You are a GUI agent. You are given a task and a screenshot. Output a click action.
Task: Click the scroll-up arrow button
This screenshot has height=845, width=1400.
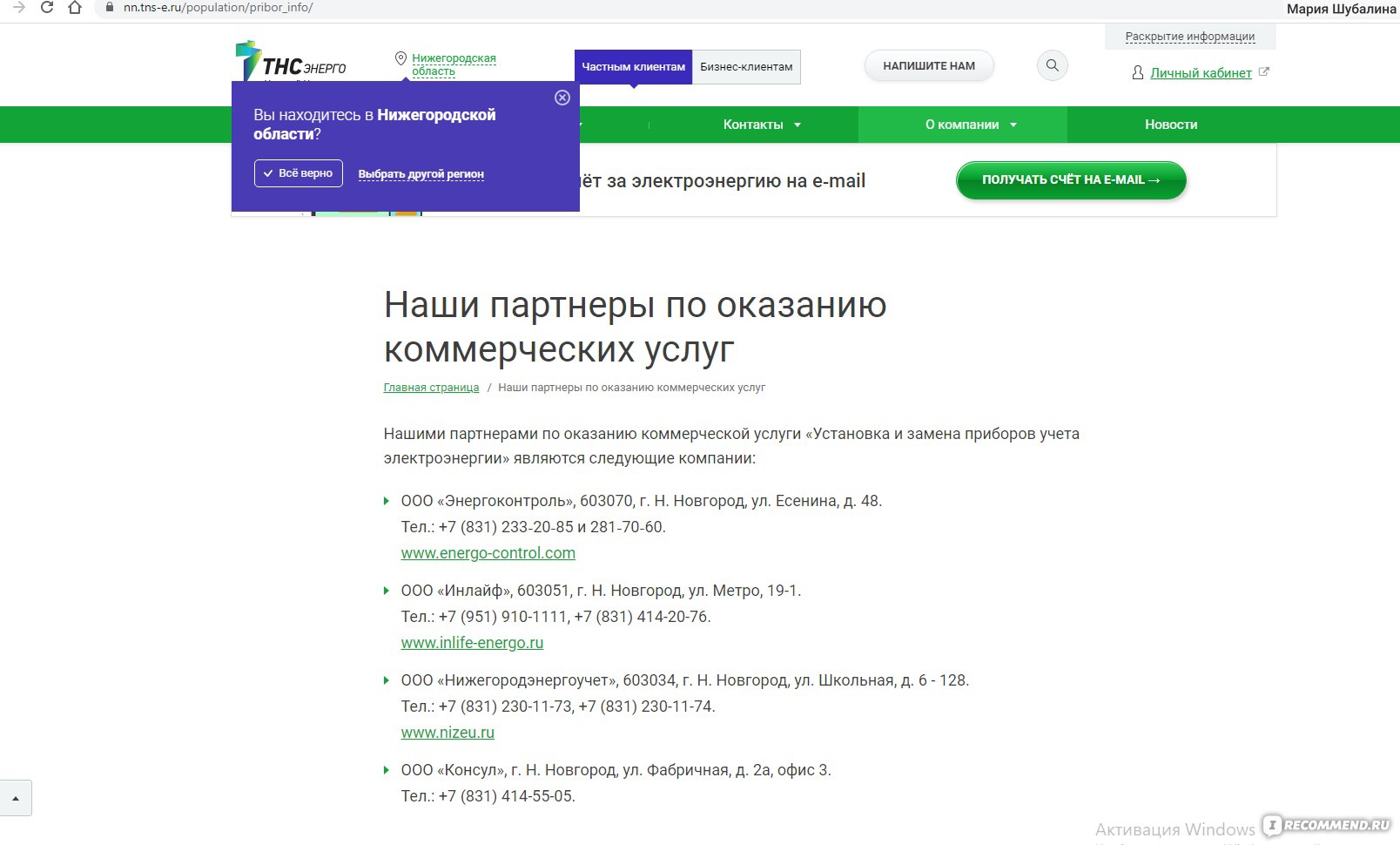(x=16, y=798)
